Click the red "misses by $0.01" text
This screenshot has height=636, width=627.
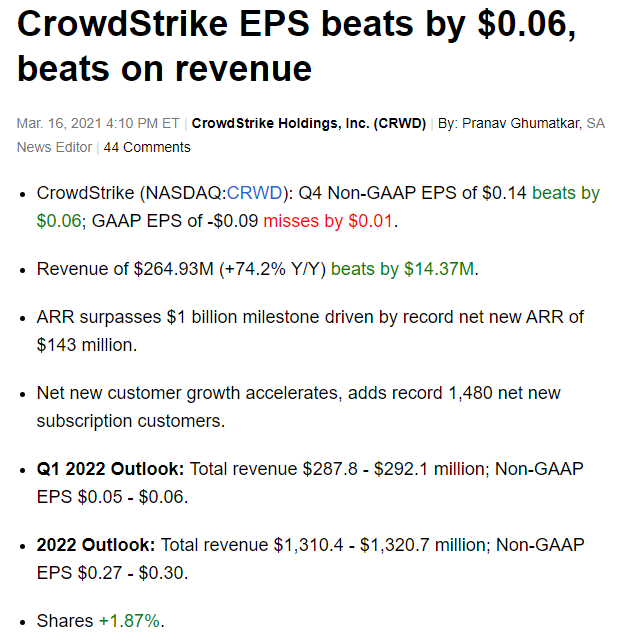click(x=329, y=220)
